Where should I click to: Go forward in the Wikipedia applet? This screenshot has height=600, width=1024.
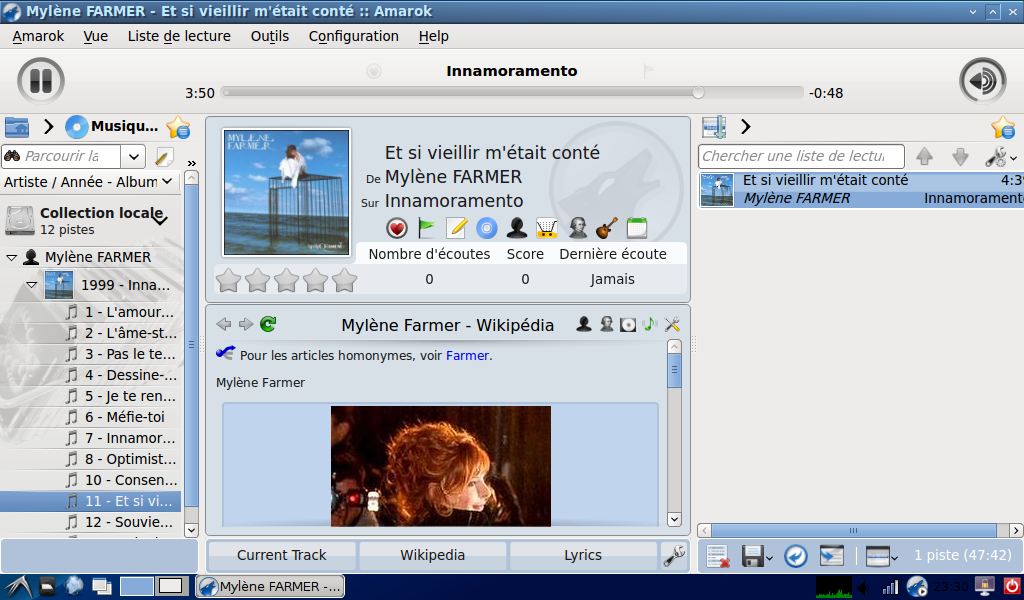click(246, 324)
